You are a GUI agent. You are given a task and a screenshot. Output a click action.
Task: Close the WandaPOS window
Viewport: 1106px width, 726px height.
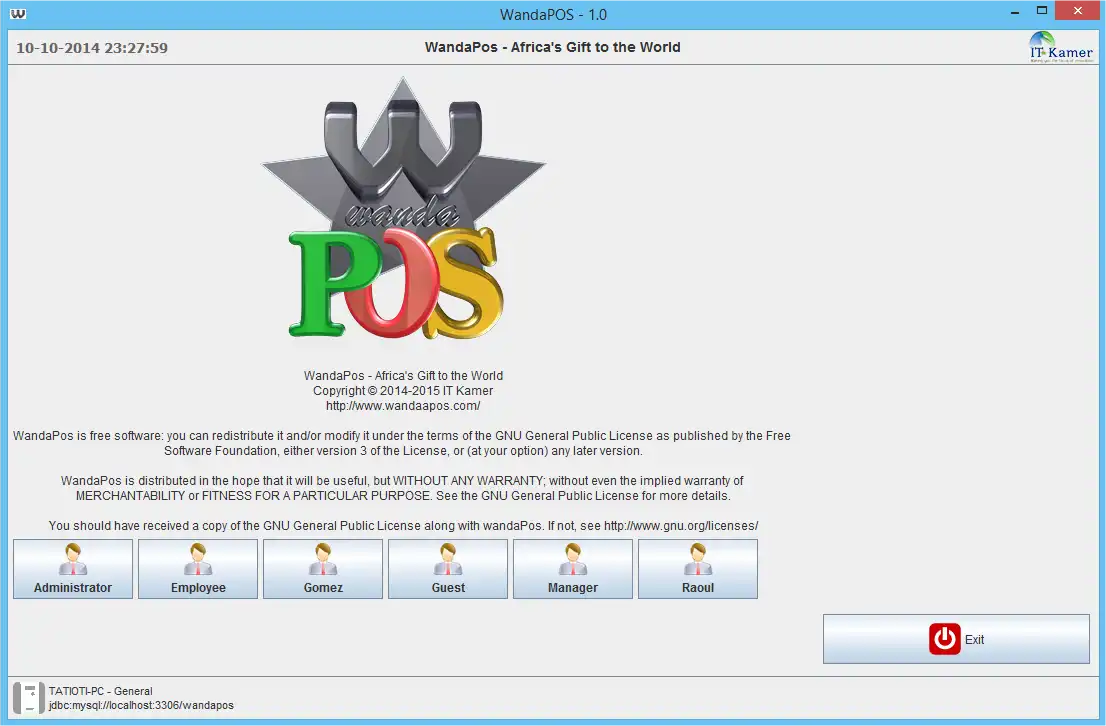tap(1078, 11)
